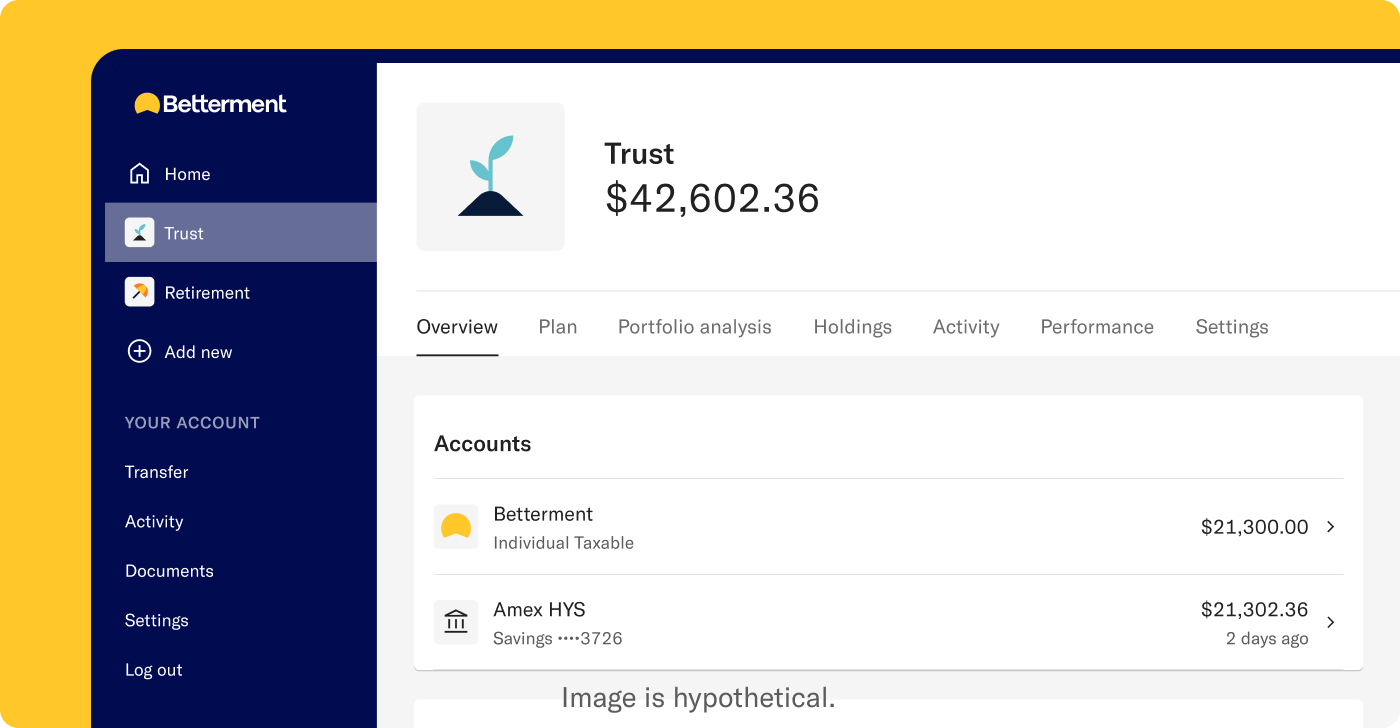Select the Betterment sun icon next to Individual Taxable
This screenshot has width=1400, height=728.
point(456,526)
